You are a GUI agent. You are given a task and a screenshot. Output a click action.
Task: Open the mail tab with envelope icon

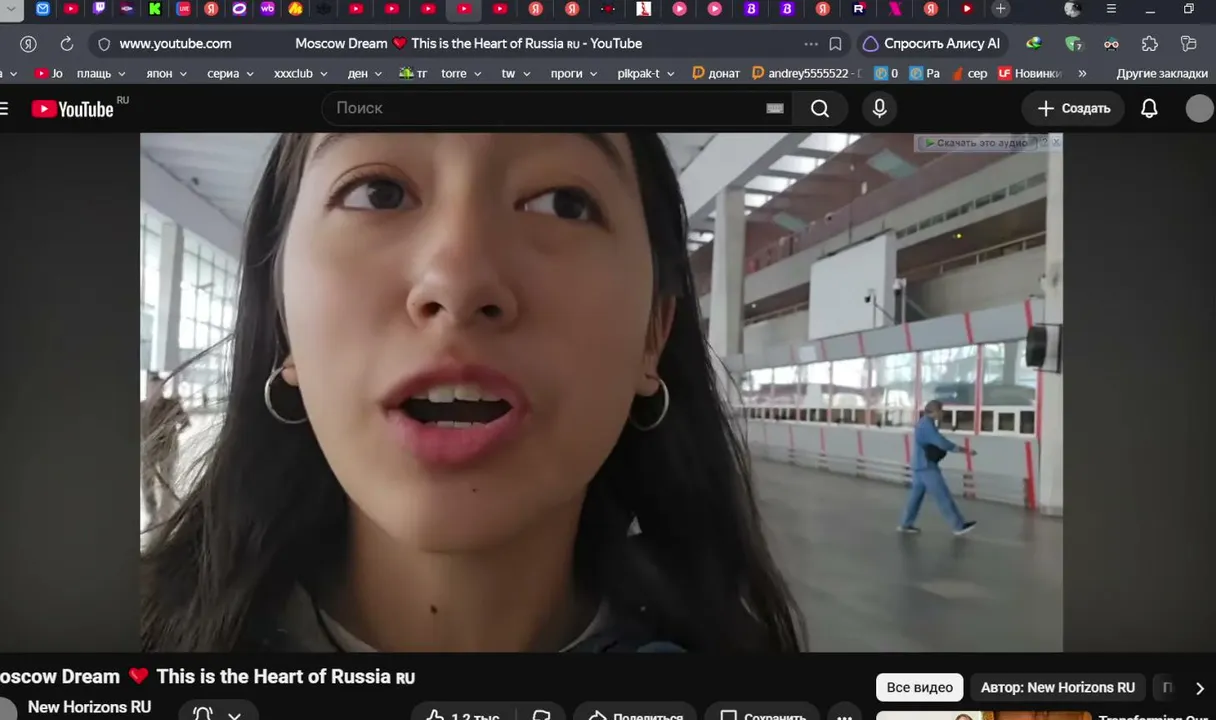[x=42, y=9]
